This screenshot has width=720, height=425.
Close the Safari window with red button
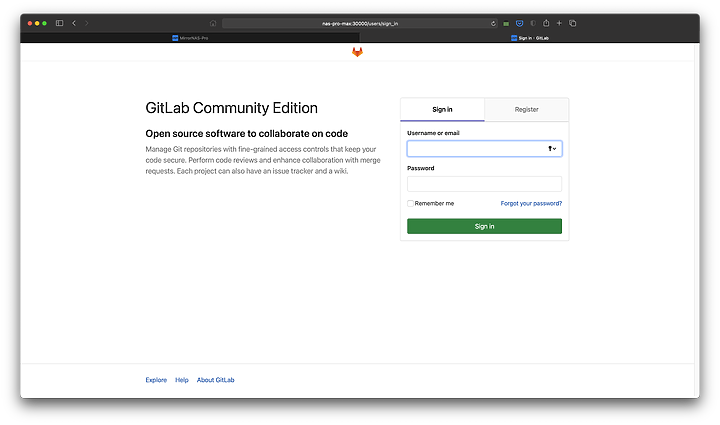[30, 23]
